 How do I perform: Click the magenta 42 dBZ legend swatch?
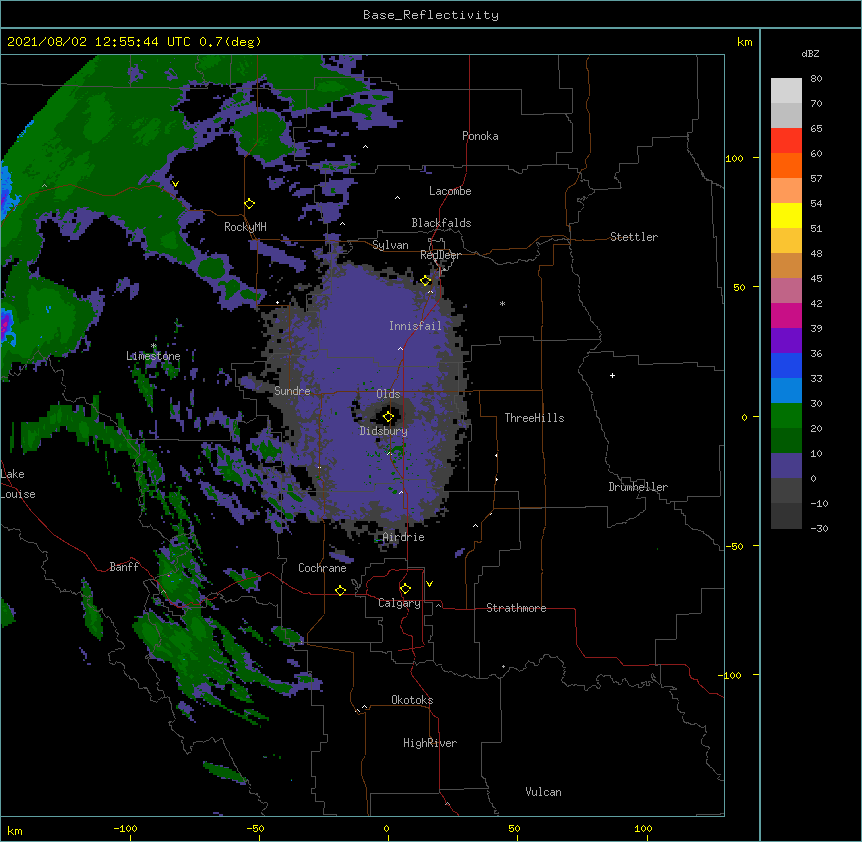[786, 315]
